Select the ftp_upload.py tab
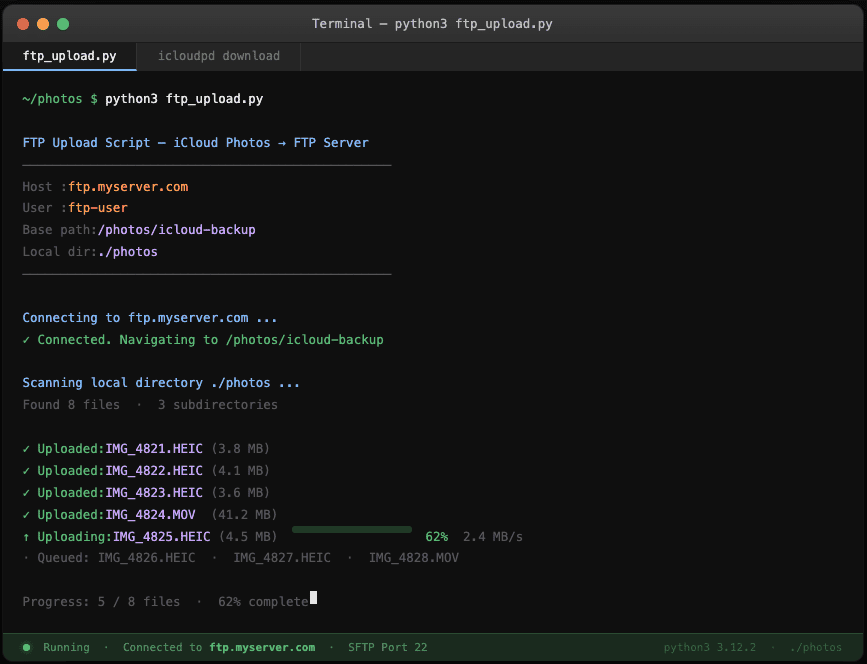867x664 pixels. click(x=69, y=57)
